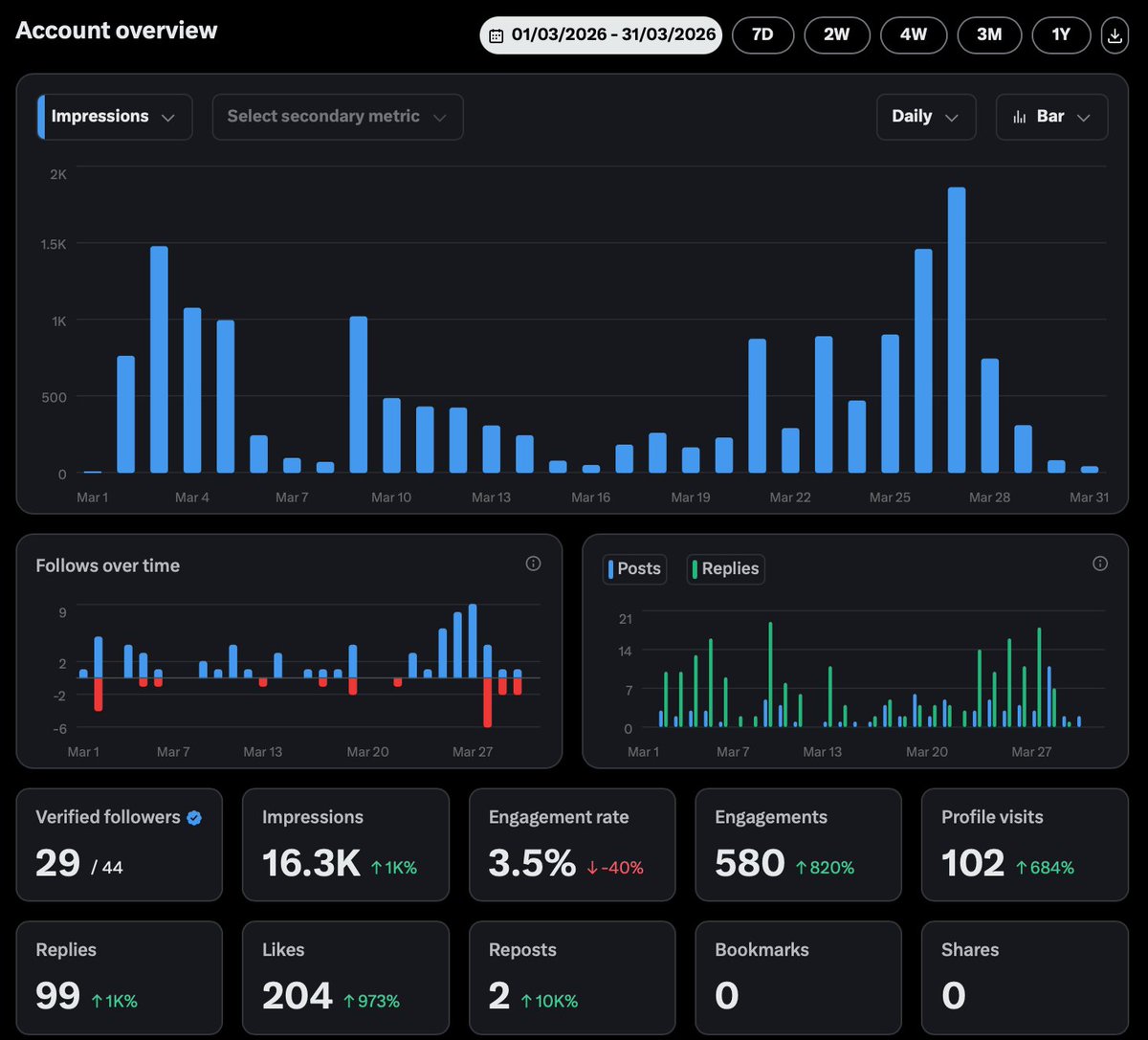Click the 2K axis label on impressions chart

(58, 174)
